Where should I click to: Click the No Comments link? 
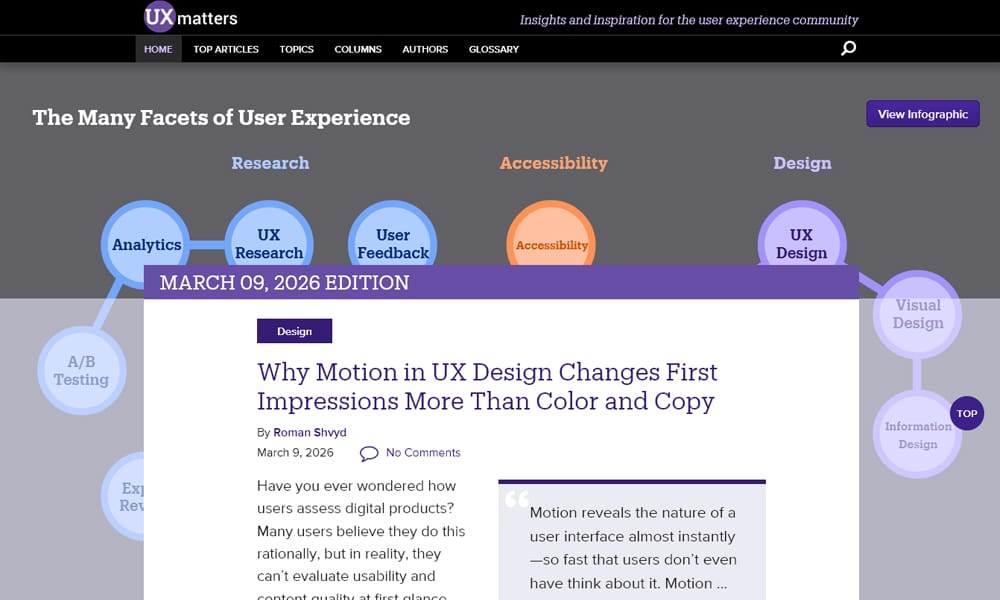(x=424, y=452)
